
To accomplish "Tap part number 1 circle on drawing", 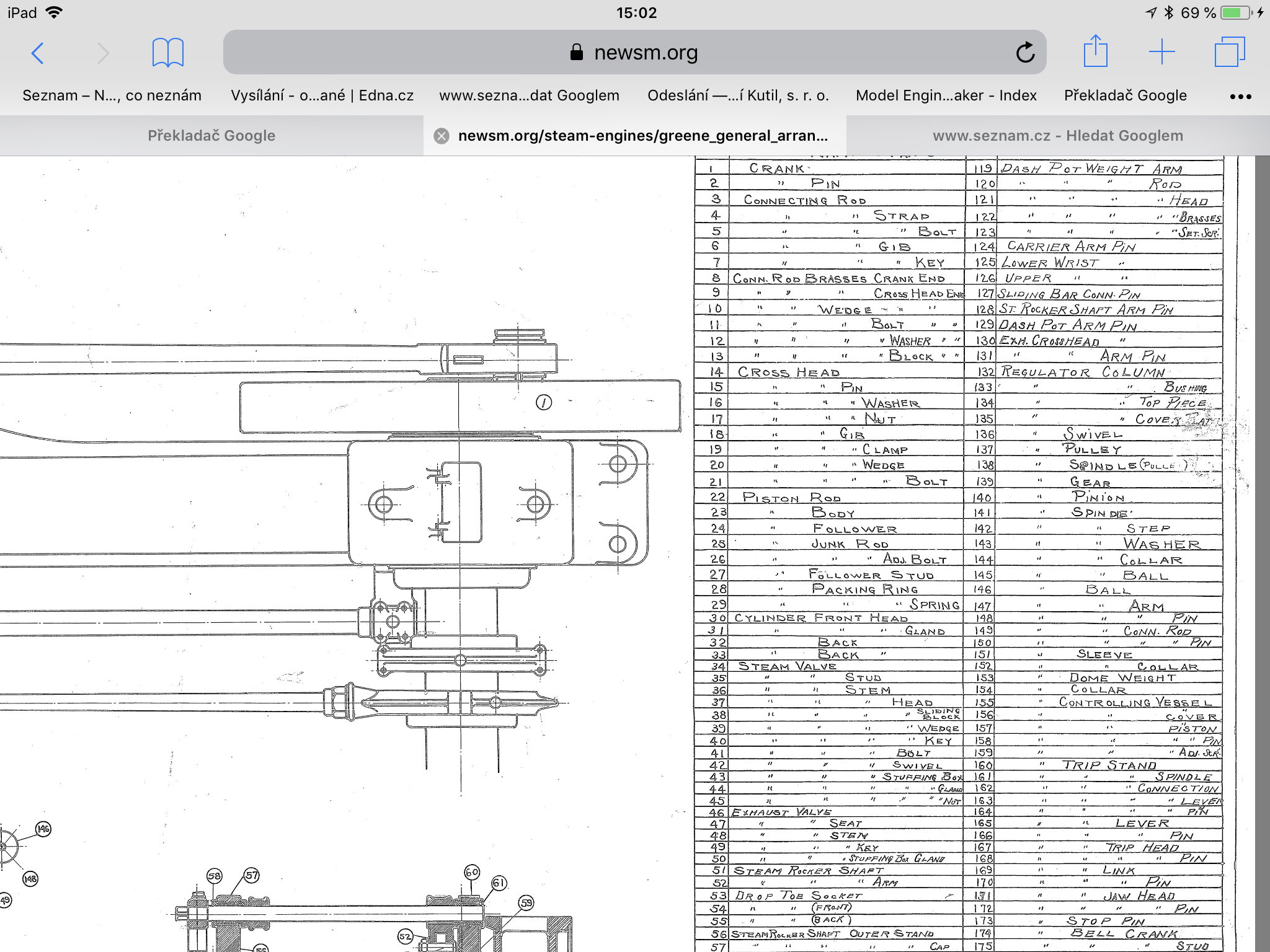I will tap(544, 403).
